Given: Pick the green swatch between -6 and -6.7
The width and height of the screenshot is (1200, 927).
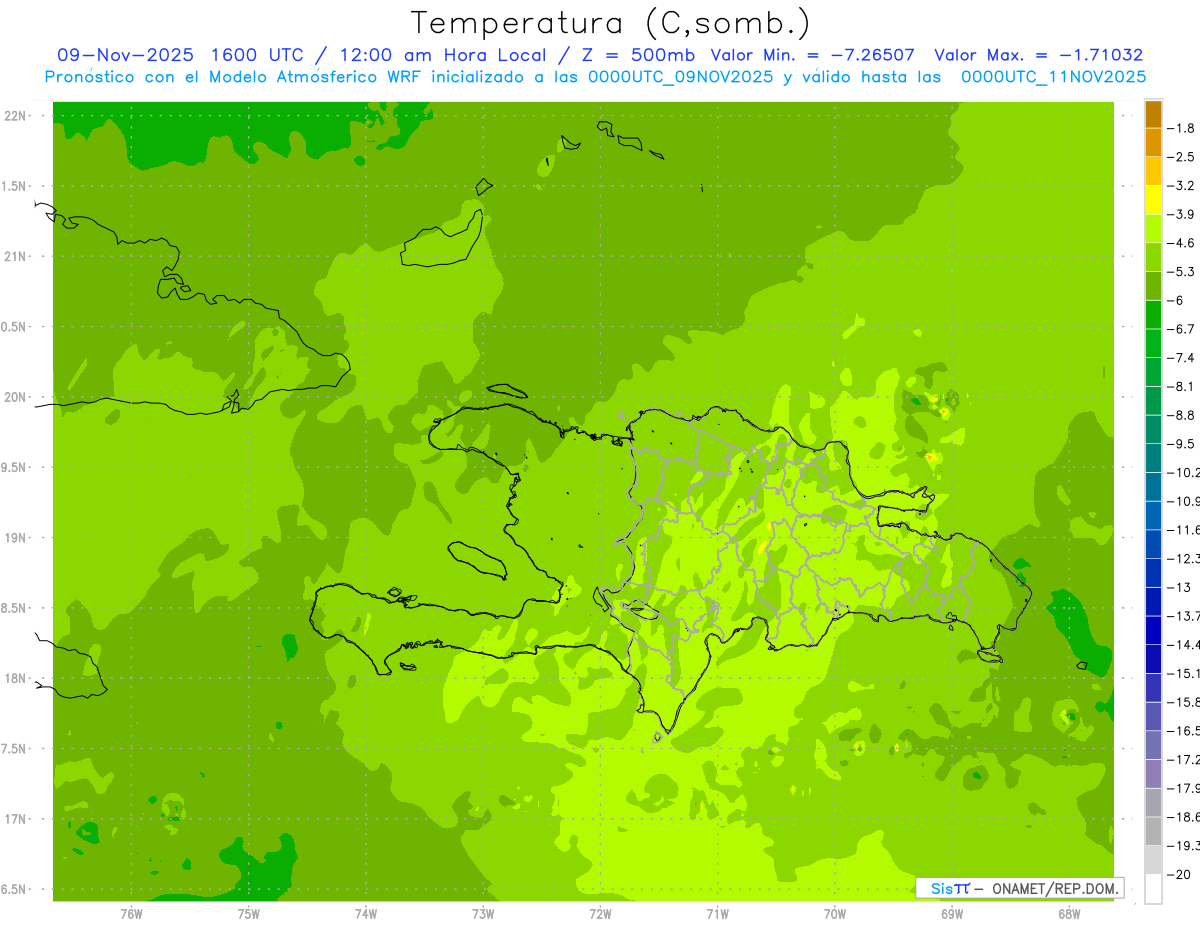Looking at the screenshot, I should point(1153,314).
